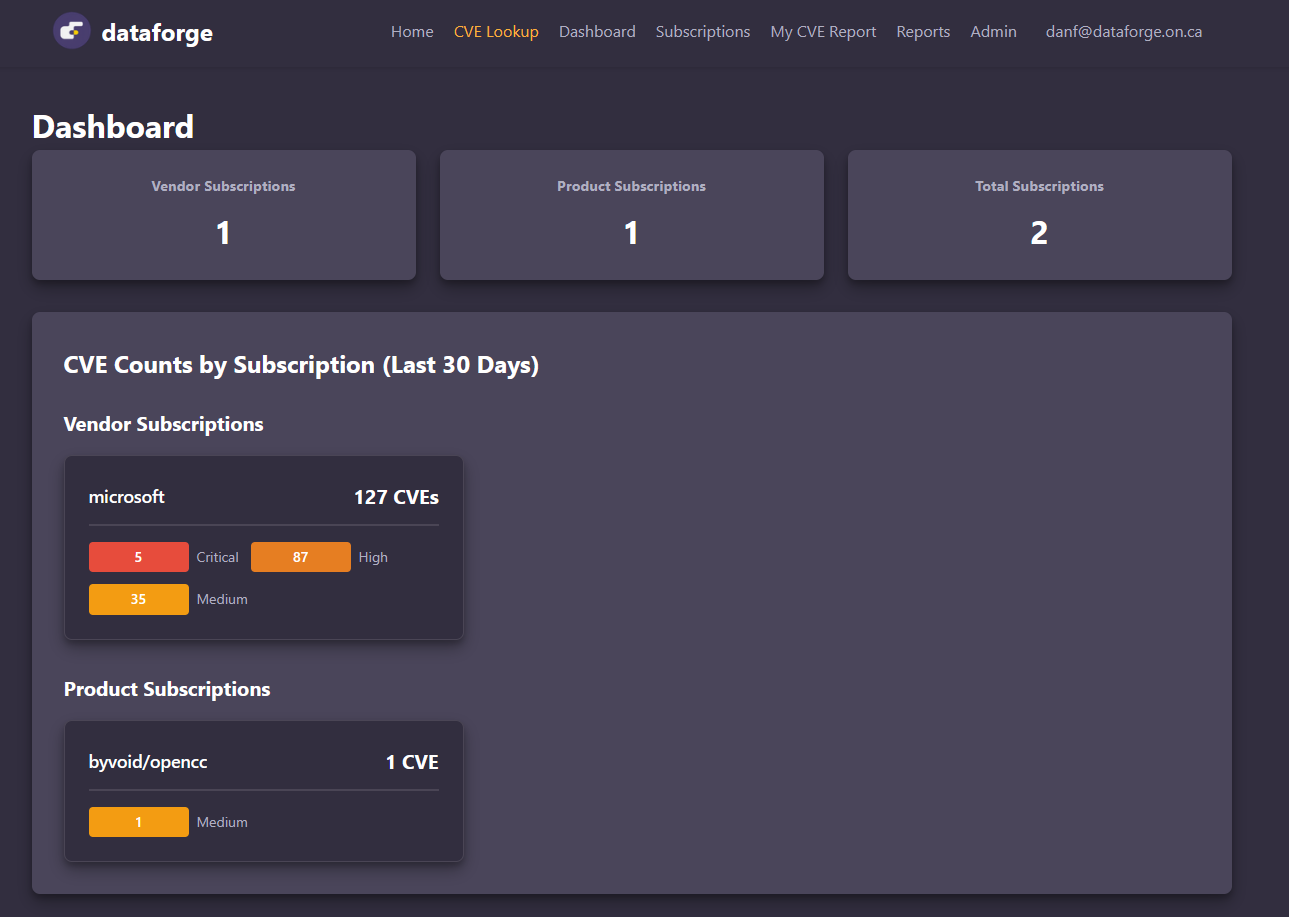Viewport: 1289px width, 917px height.
Task: Click the red Critical count badge showing 5
Action: pos(139,557)
